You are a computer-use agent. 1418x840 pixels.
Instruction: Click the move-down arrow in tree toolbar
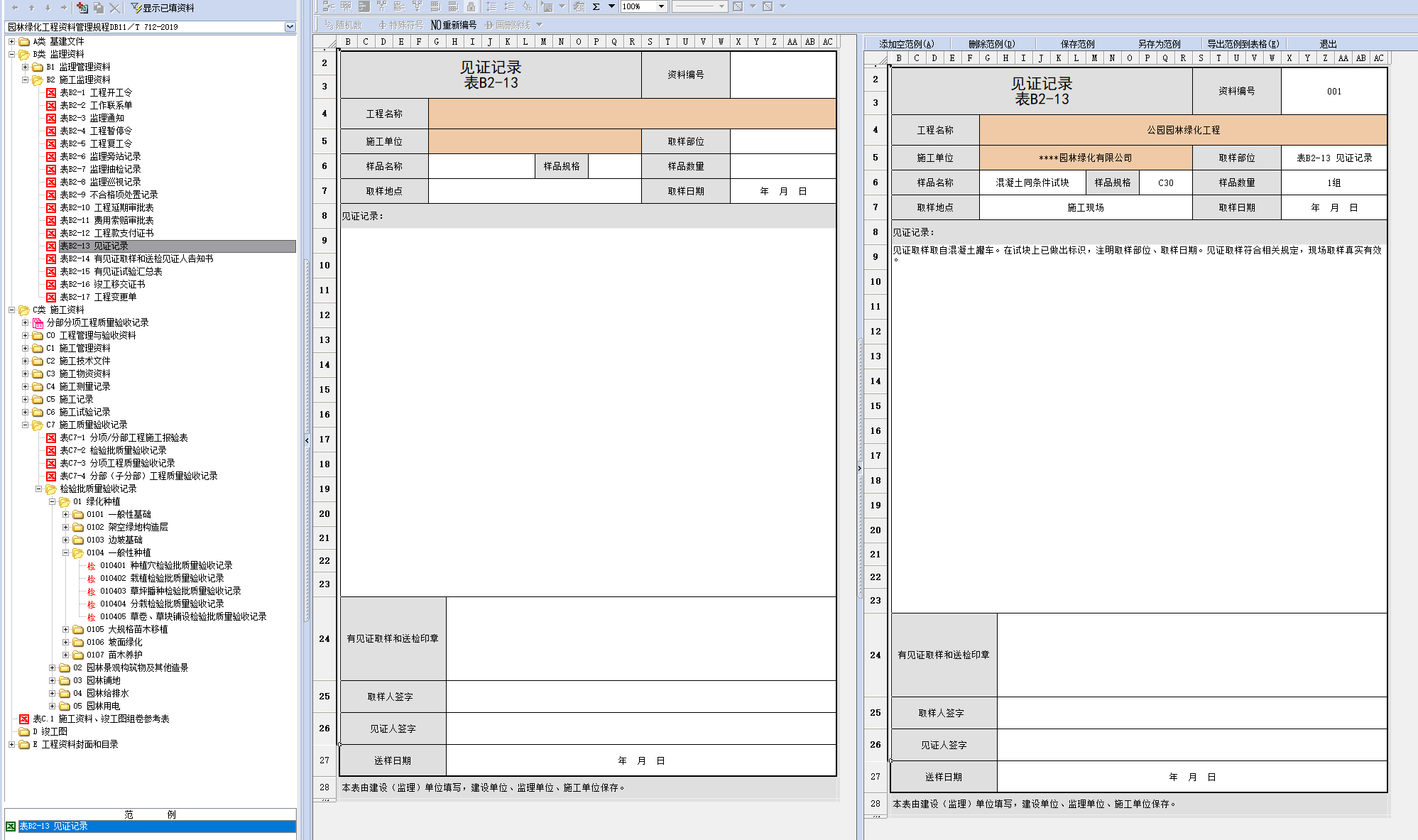click(x=48, y=8)
